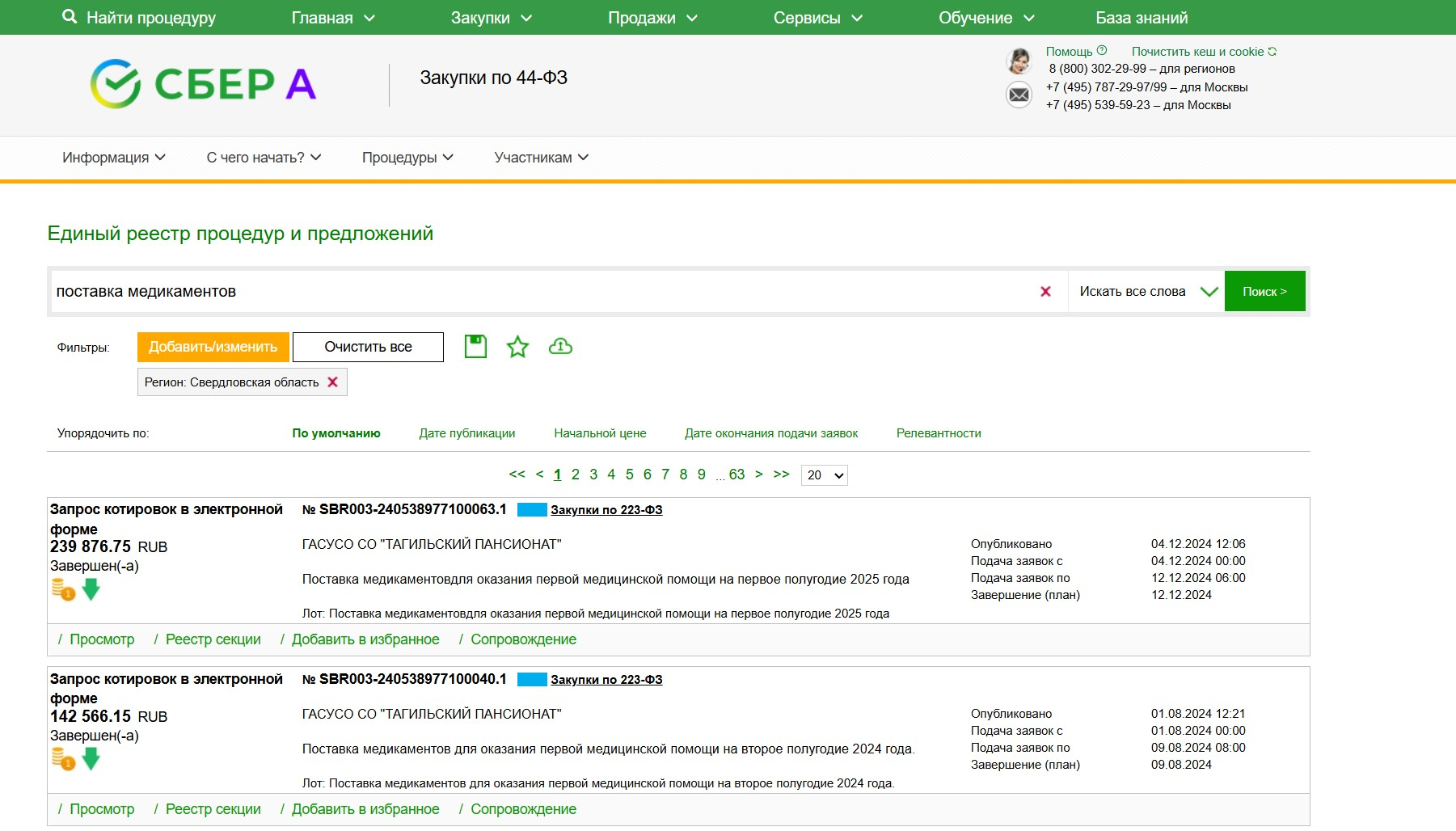Click the Добавить/изменить filters button
Viewport: 1456px width, 831px height.
213,347
